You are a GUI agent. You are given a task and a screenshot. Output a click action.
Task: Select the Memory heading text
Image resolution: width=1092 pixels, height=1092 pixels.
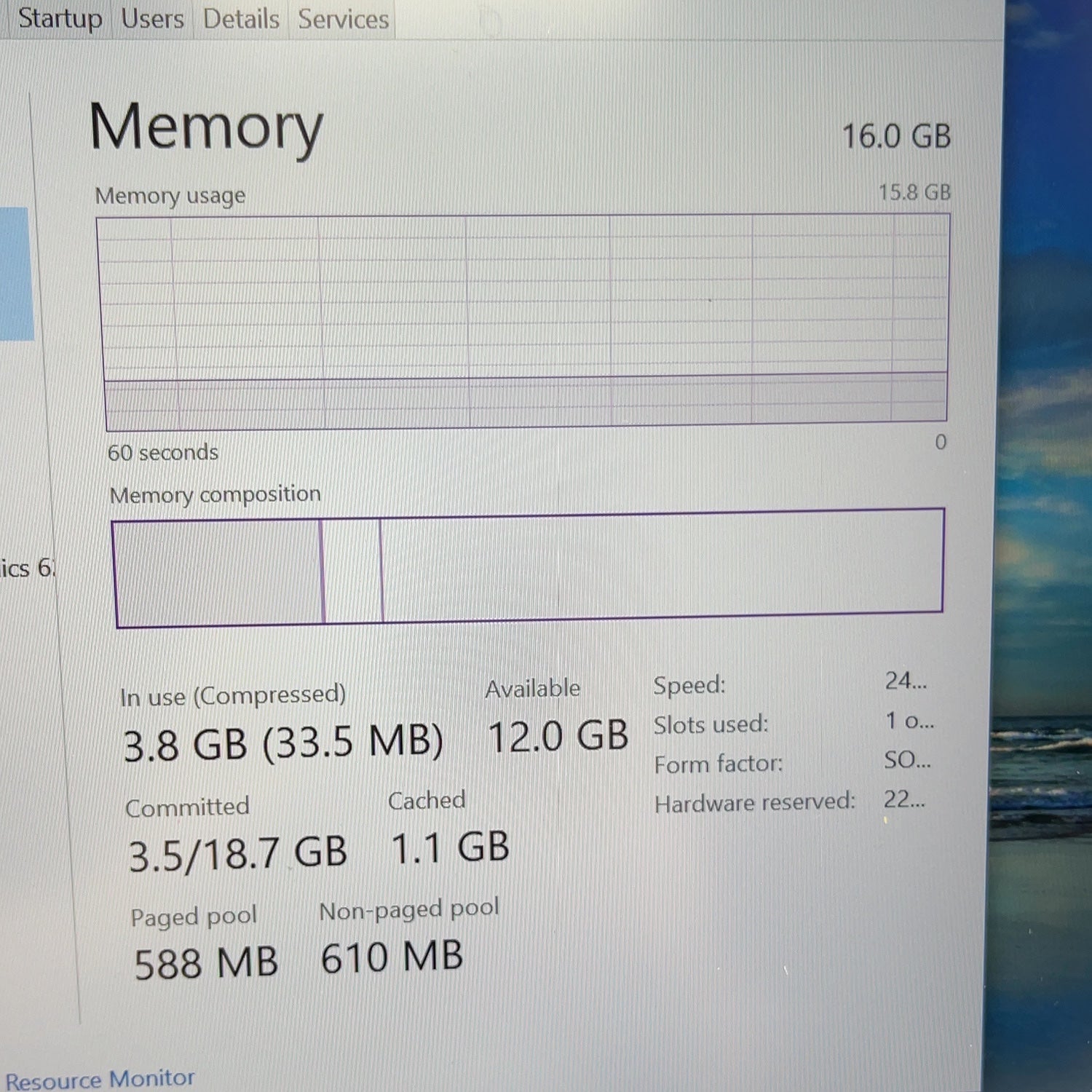(206, 128)
